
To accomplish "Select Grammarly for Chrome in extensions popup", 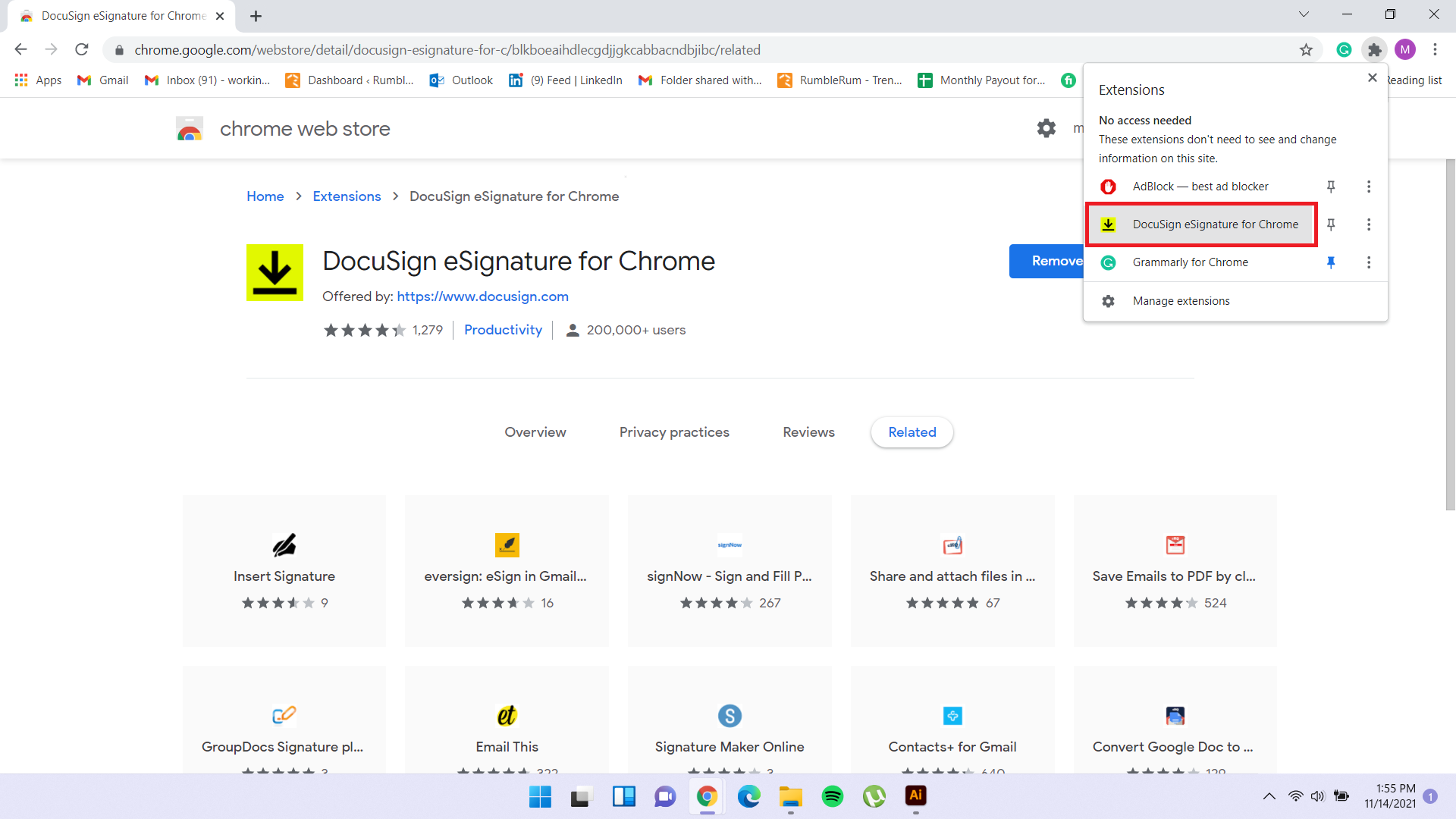I will click(x=1202, y=262).
